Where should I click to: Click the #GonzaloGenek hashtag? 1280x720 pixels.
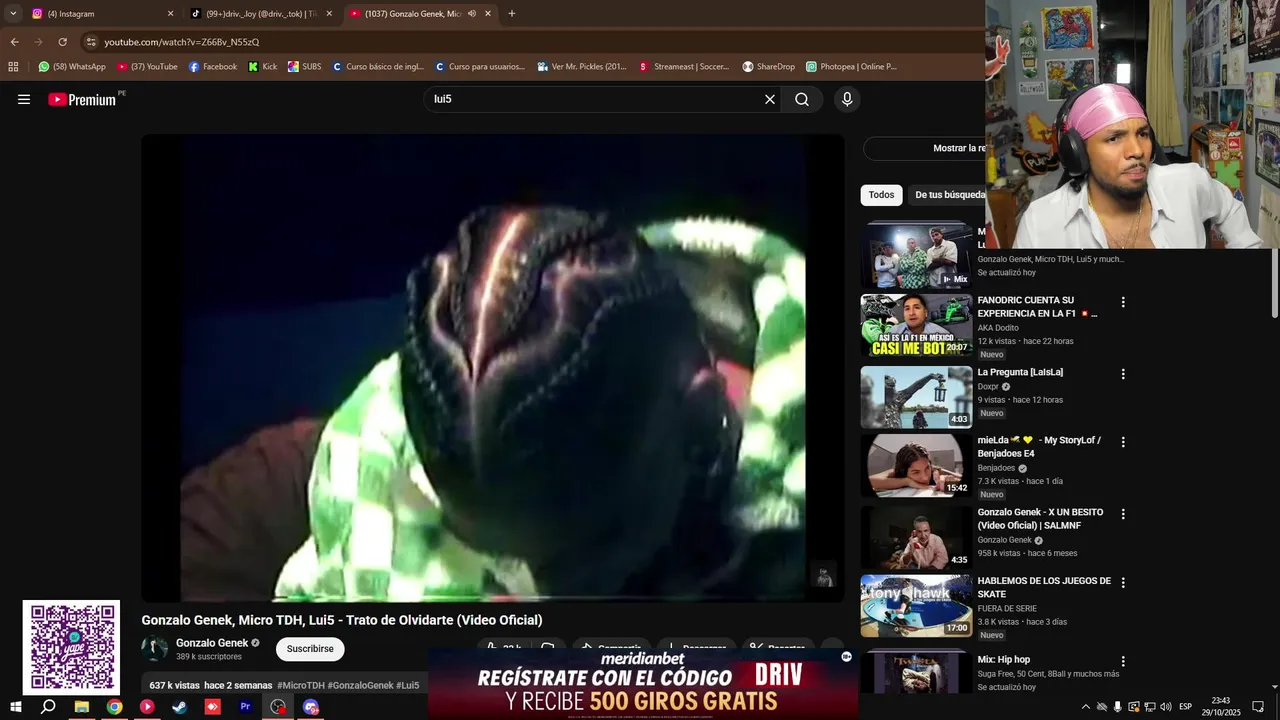pos(360,686)
